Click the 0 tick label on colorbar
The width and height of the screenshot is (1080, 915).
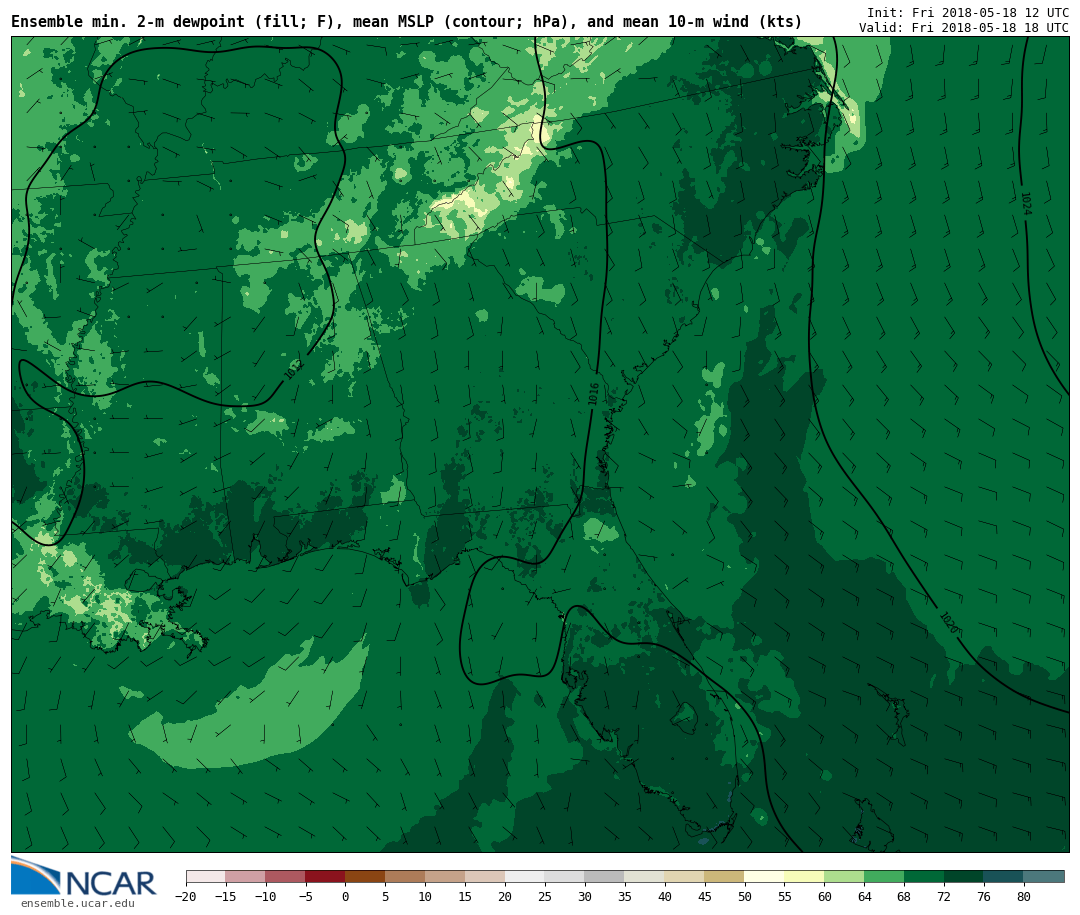point(345,897)
